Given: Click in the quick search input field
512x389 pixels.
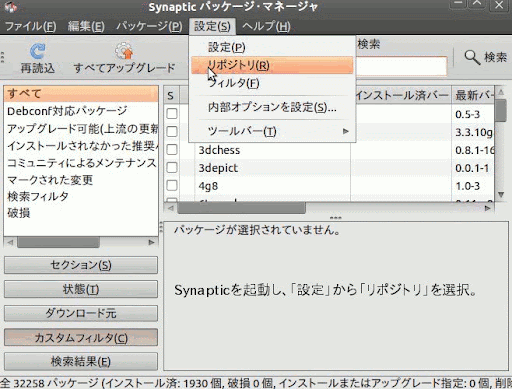Looking at the screenshot, I should point(401,66).
